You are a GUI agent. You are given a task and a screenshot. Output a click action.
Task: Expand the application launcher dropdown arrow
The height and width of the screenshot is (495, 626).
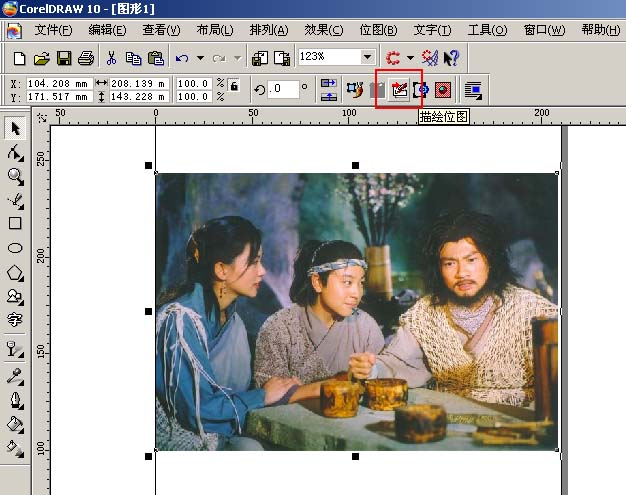coord(410,58)
